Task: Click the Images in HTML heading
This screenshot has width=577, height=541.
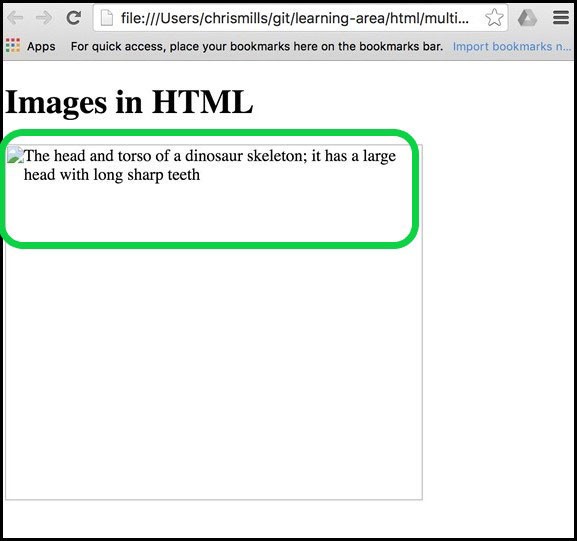Action: coord(129,102)
